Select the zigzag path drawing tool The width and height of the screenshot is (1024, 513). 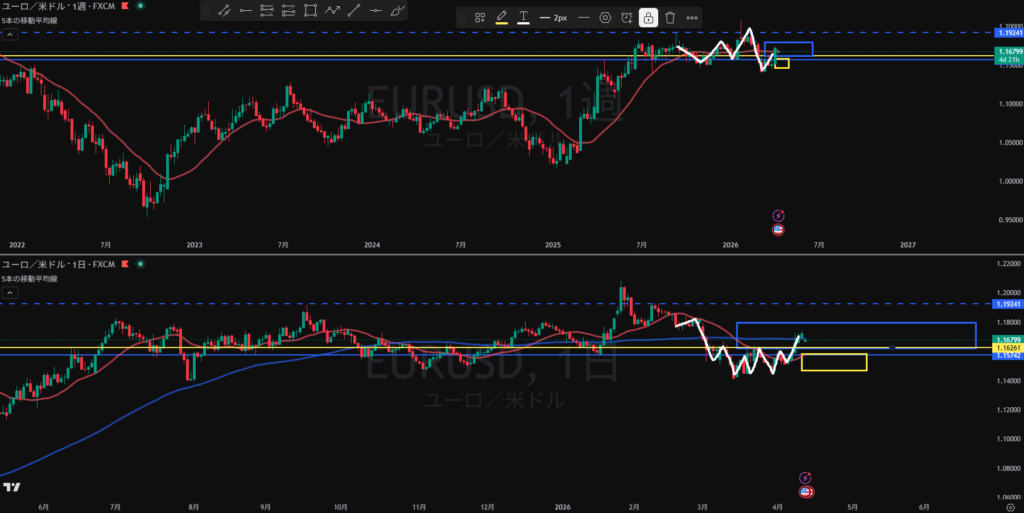(x=333, y=12)
